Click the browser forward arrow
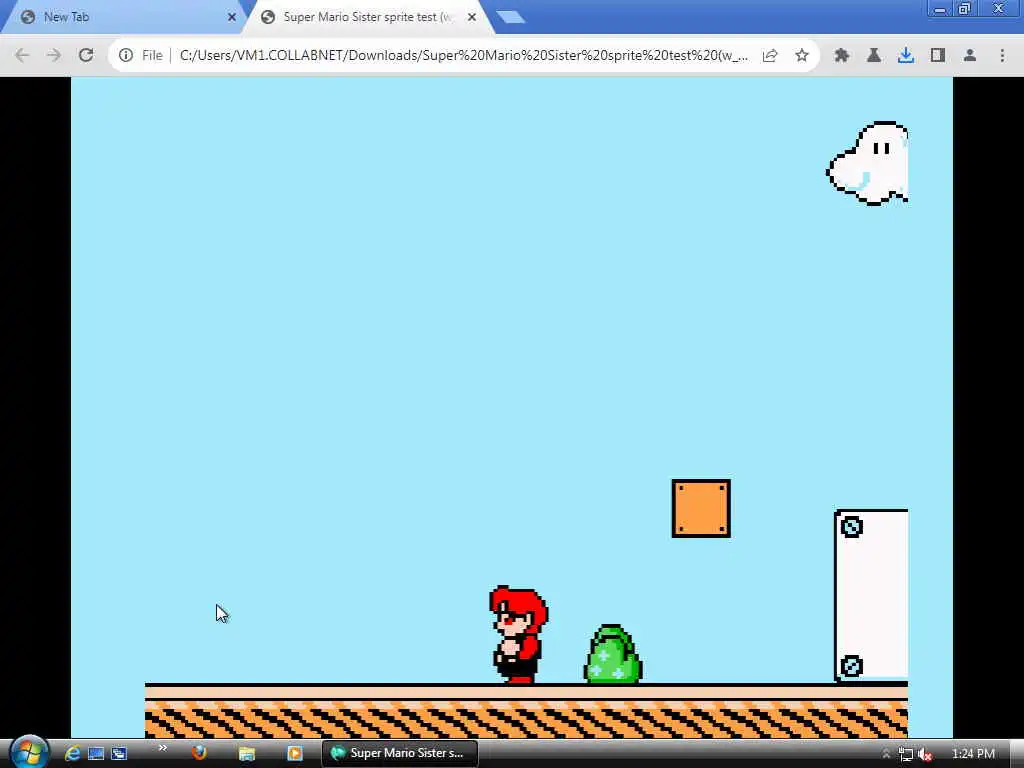Viewport: 1024px width, 768px height. [x=54, y=56]
